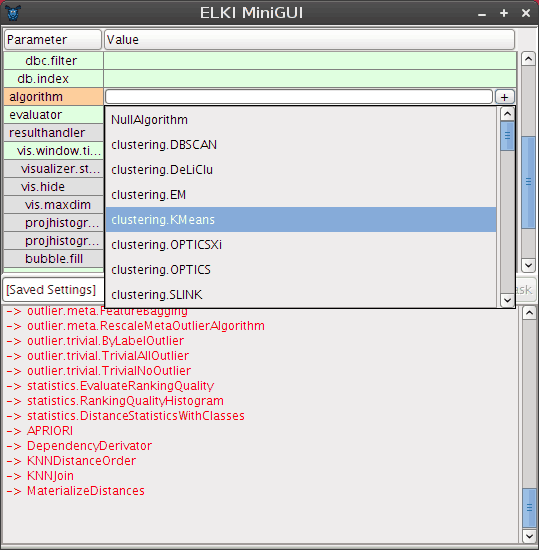Click the Value column header
The height and width of the screenshot is (550, 539).
pyautogui.click(x=309, y=40)
